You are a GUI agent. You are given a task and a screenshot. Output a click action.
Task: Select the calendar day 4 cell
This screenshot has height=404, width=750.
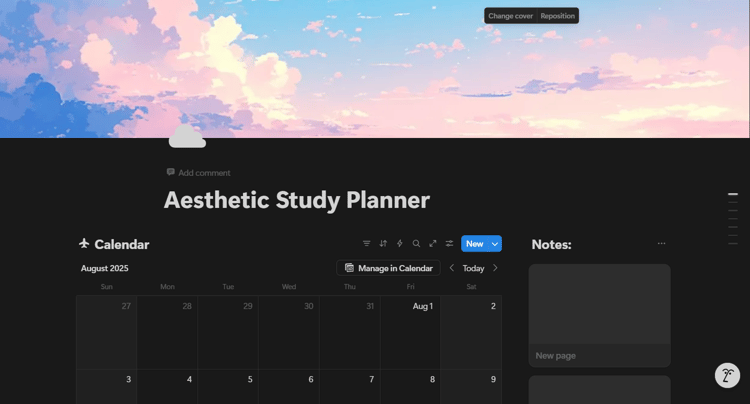point(167,387)
